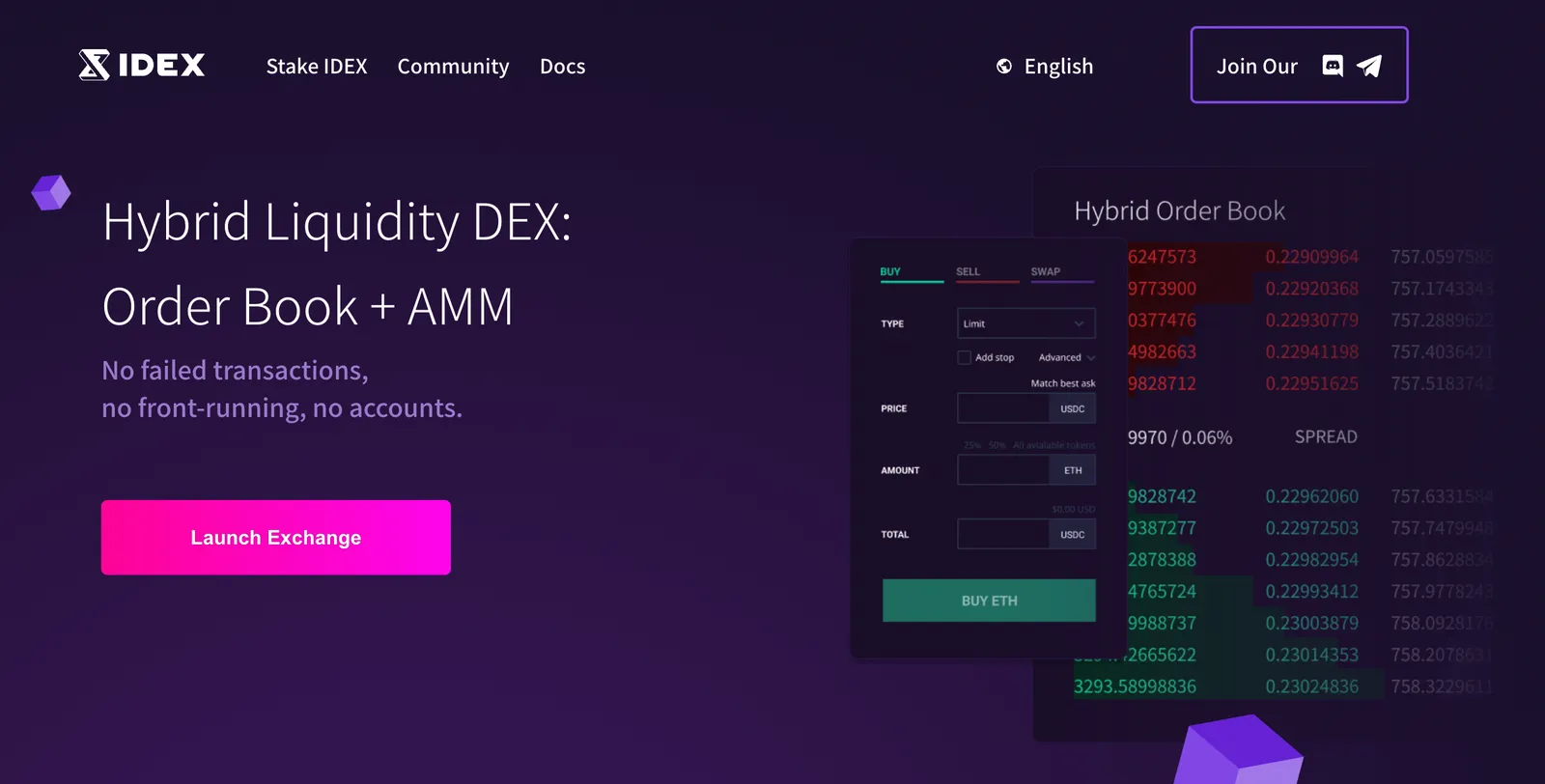1545x784 pixels.
Task: Change language from English
Action: click(x=1058, y=66)
